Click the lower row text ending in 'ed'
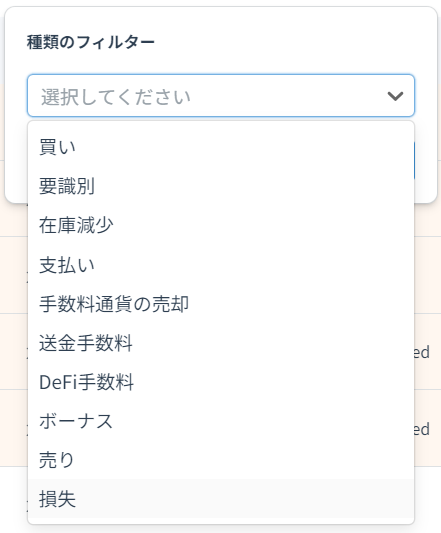 coord(422,429)
